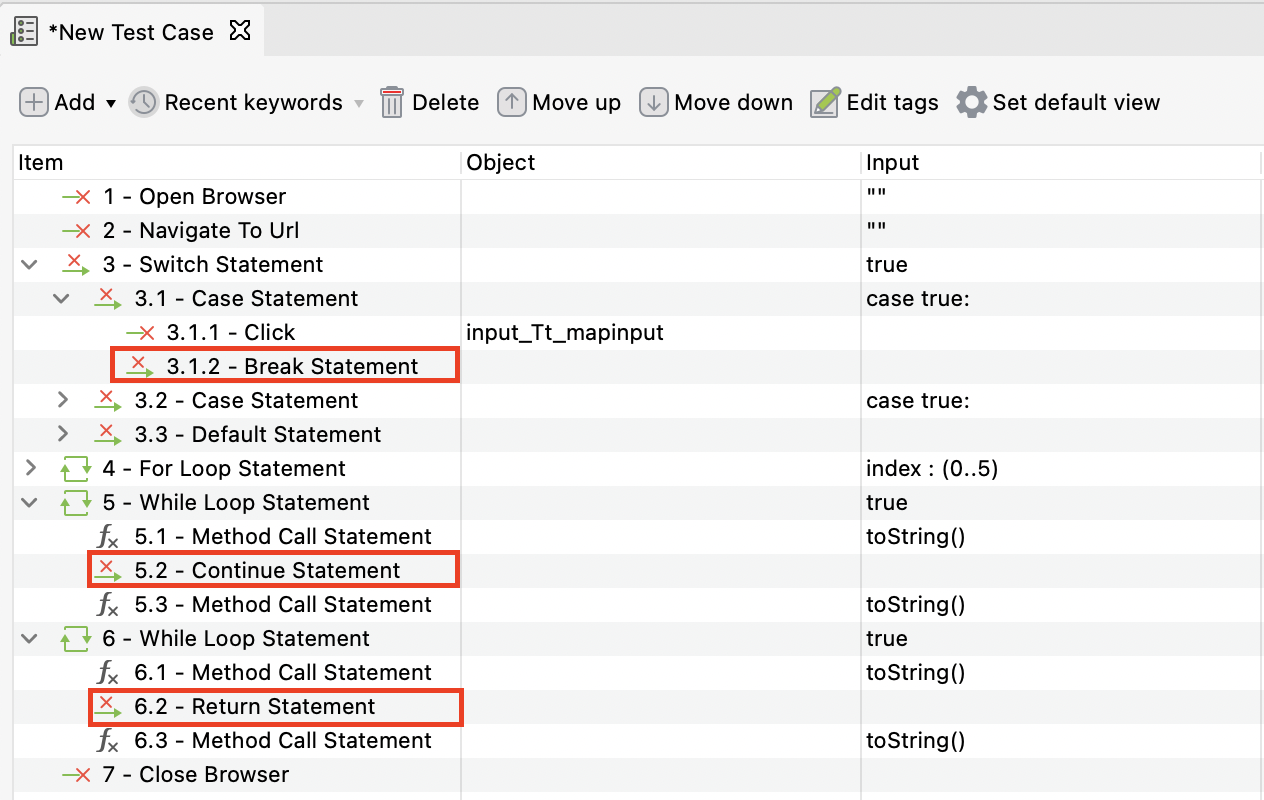Expand the 4 For Loop Statement node
The height and width of the screenshot is (800, 1264).
tap(29, 468)
